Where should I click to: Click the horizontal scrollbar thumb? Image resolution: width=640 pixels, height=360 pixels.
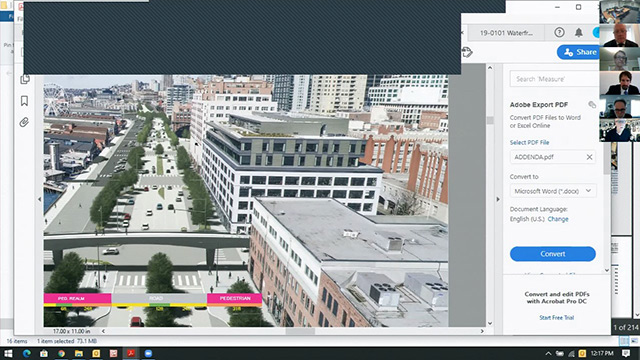point(300,331)
